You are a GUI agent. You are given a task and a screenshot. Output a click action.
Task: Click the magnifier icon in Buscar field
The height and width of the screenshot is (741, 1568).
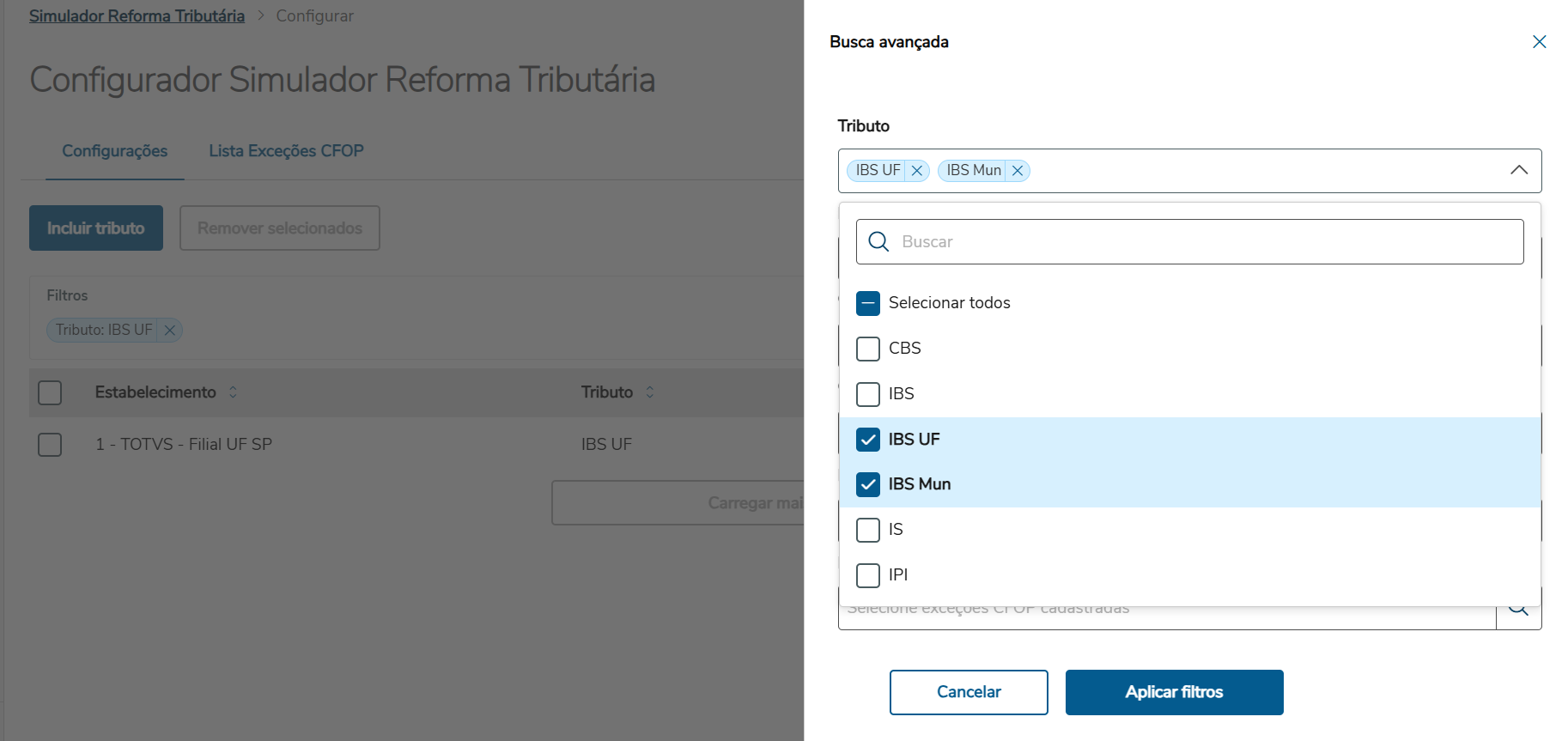coord(878,242)
